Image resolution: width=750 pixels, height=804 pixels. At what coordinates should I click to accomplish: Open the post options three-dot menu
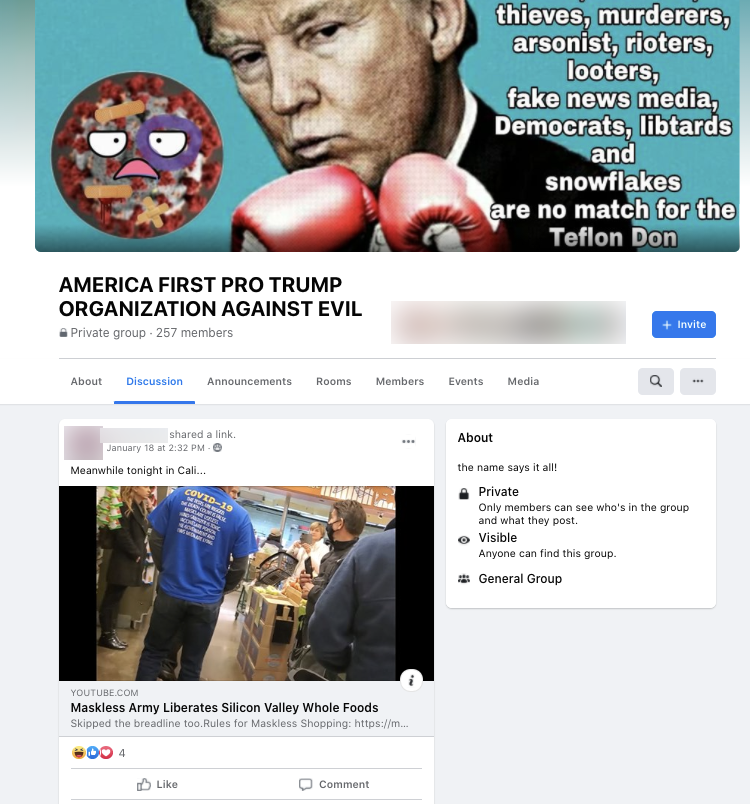[408, 441]
